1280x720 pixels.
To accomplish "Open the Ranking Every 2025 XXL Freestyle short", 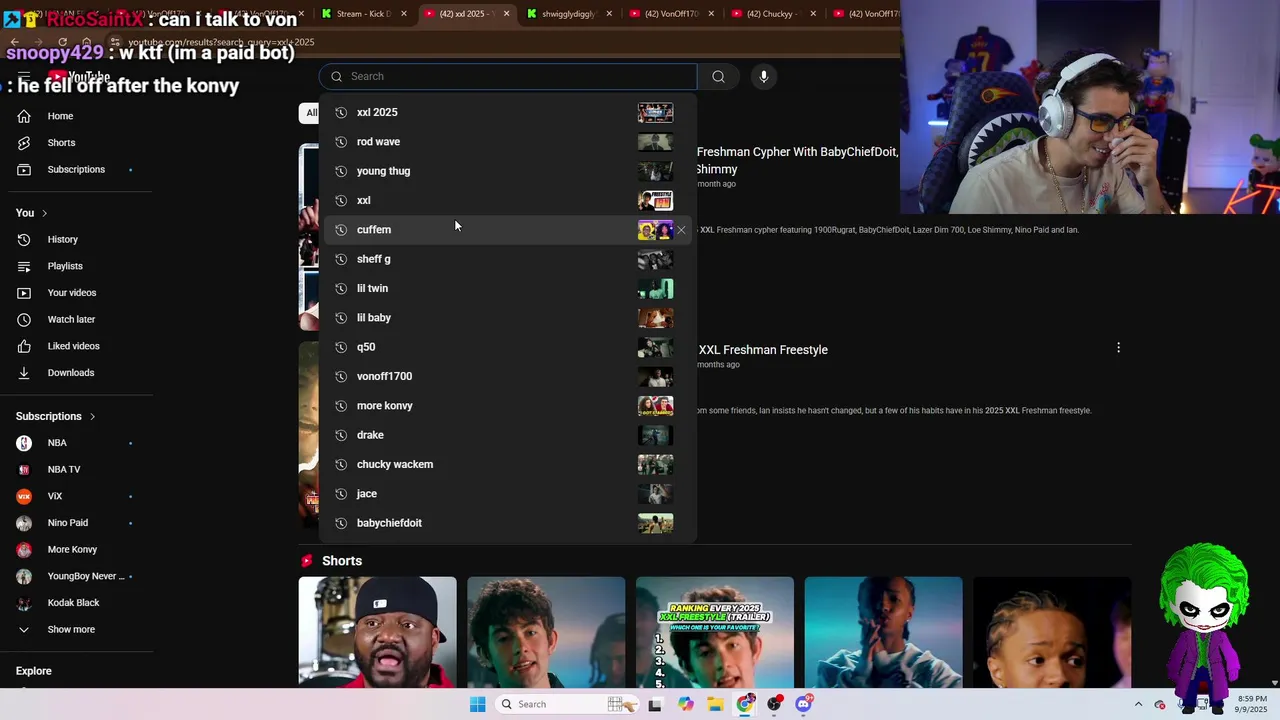I will [x=715, y=632].
